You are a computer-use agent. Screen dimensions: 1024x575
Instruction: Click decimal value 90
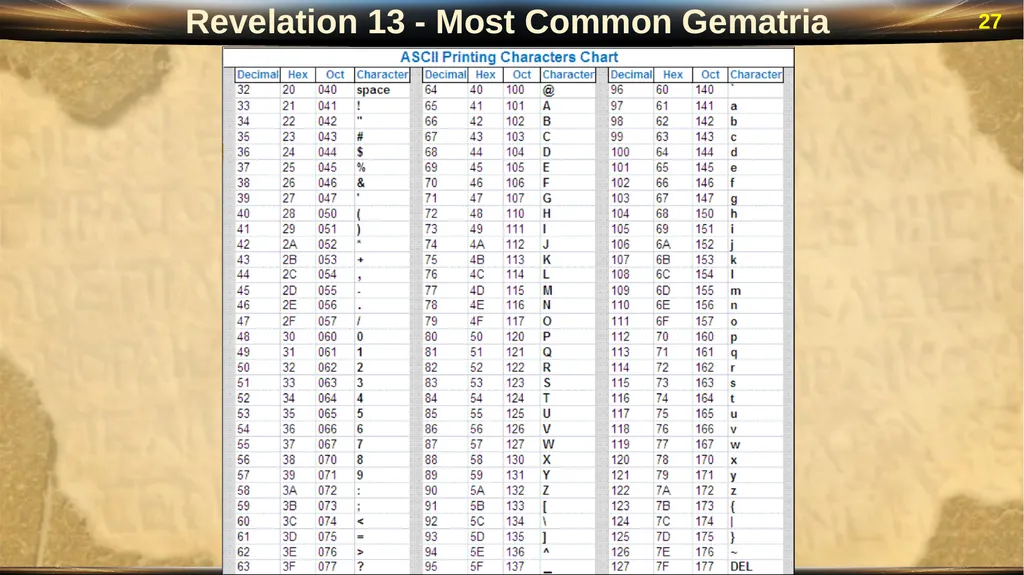(x=431, y=490)
